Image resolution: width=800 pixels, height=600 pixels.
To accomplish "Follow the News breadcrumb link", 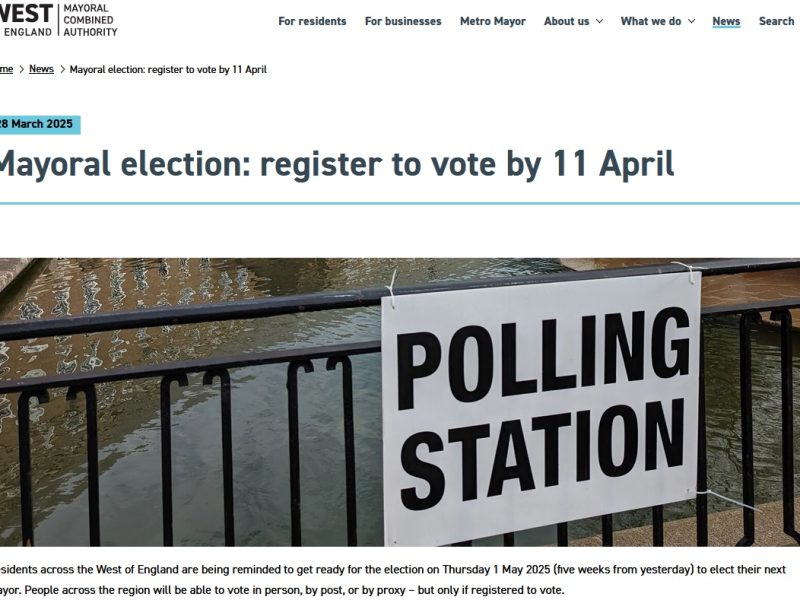I will (x=41, y=69).
